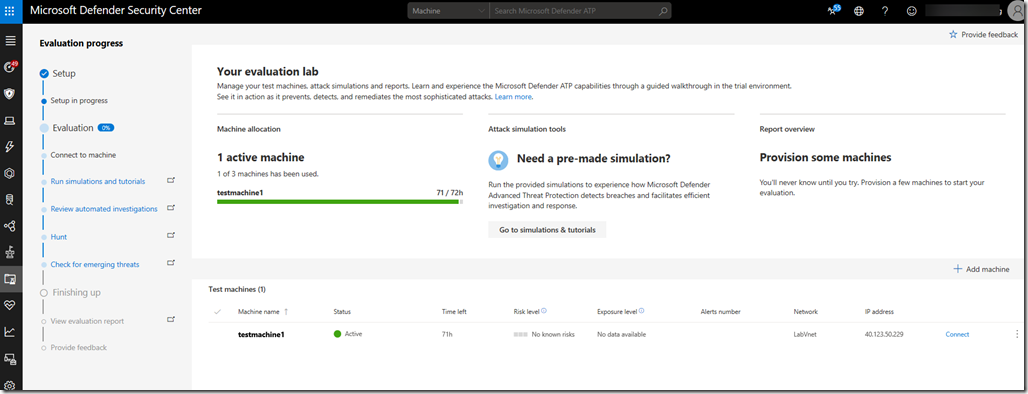Open Run simulations and tutorials step link

[98, 182]
